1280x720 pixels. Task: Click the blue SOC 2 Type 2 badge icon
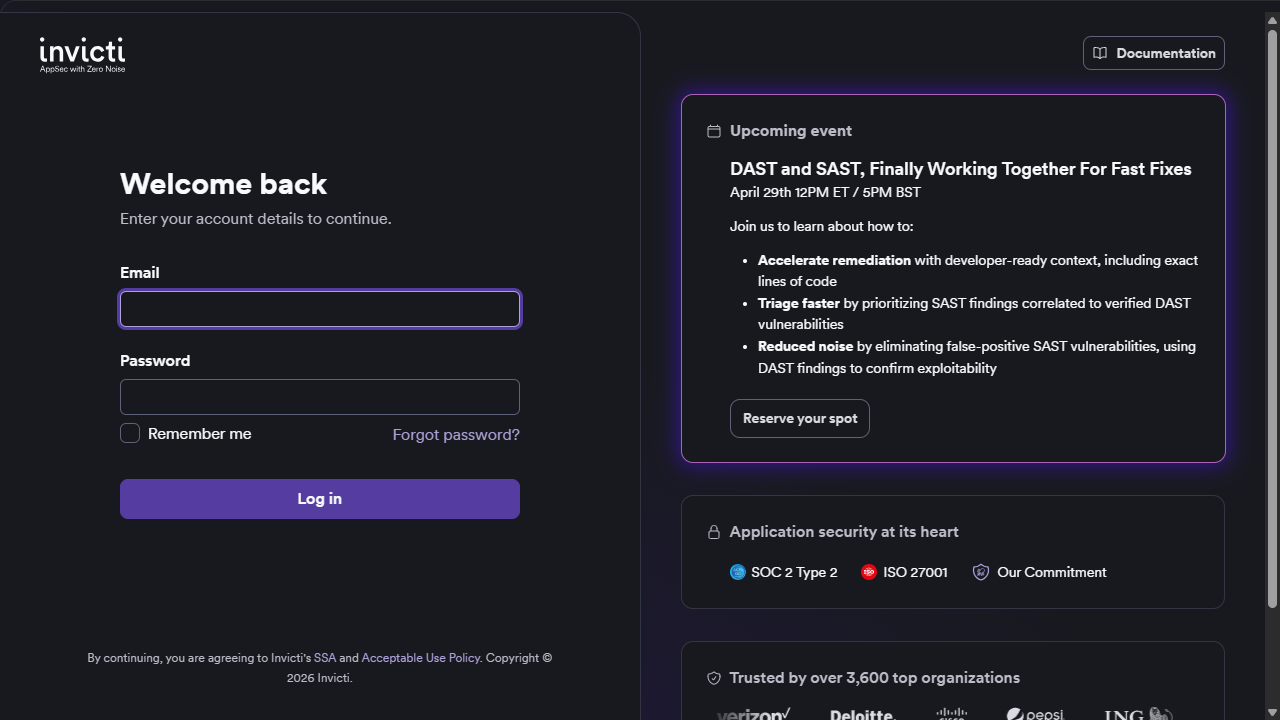738,572
